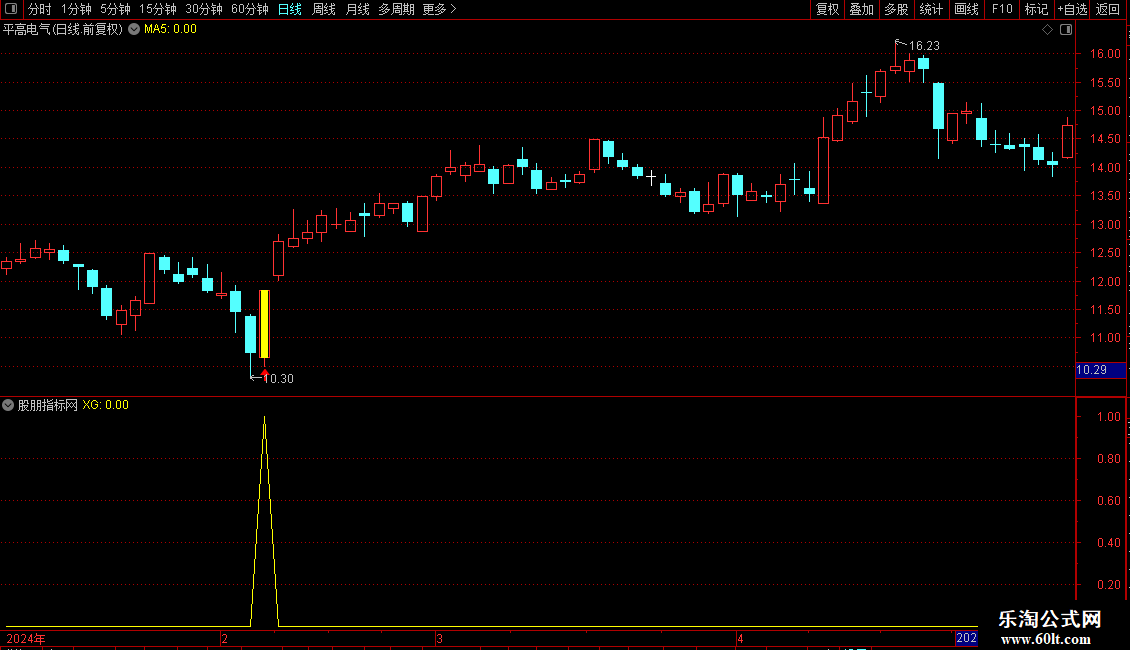
Task: Activate 画线 drawing tools
Action: pyautogui.click(x=966, y=9)
